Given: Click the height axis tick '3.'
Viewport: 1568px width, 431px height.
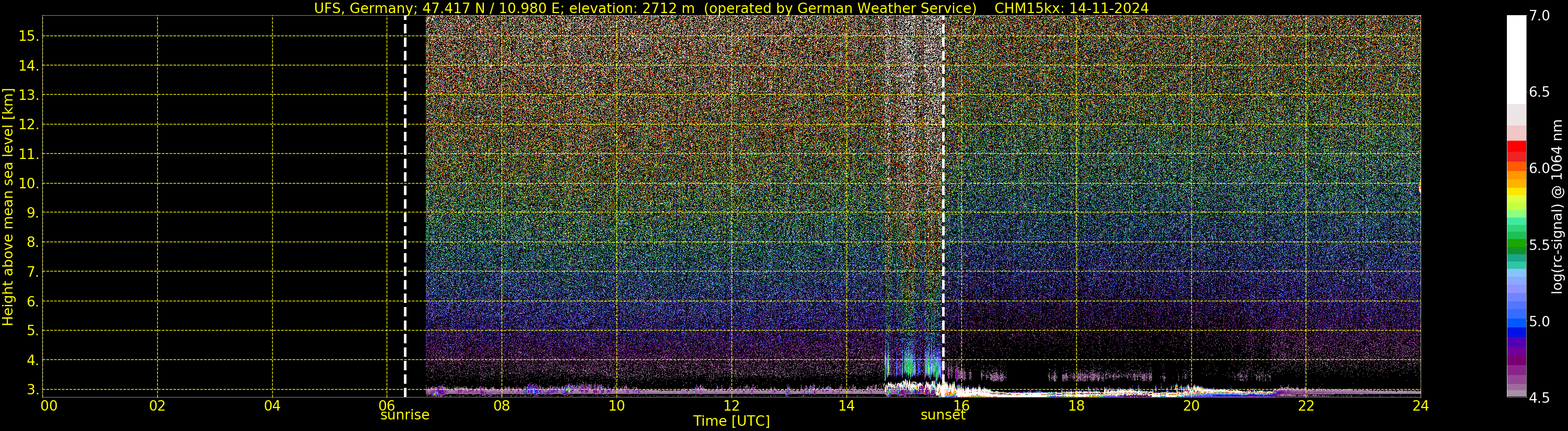Looking at the screenshot, I should [x=33, y=390].
